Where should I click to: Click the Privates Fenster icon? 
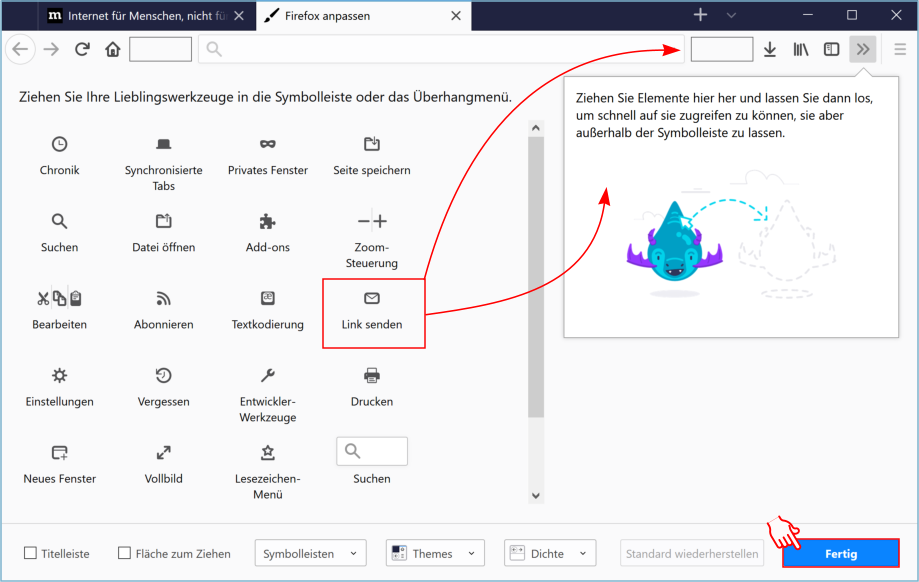(x=267, y=143)
